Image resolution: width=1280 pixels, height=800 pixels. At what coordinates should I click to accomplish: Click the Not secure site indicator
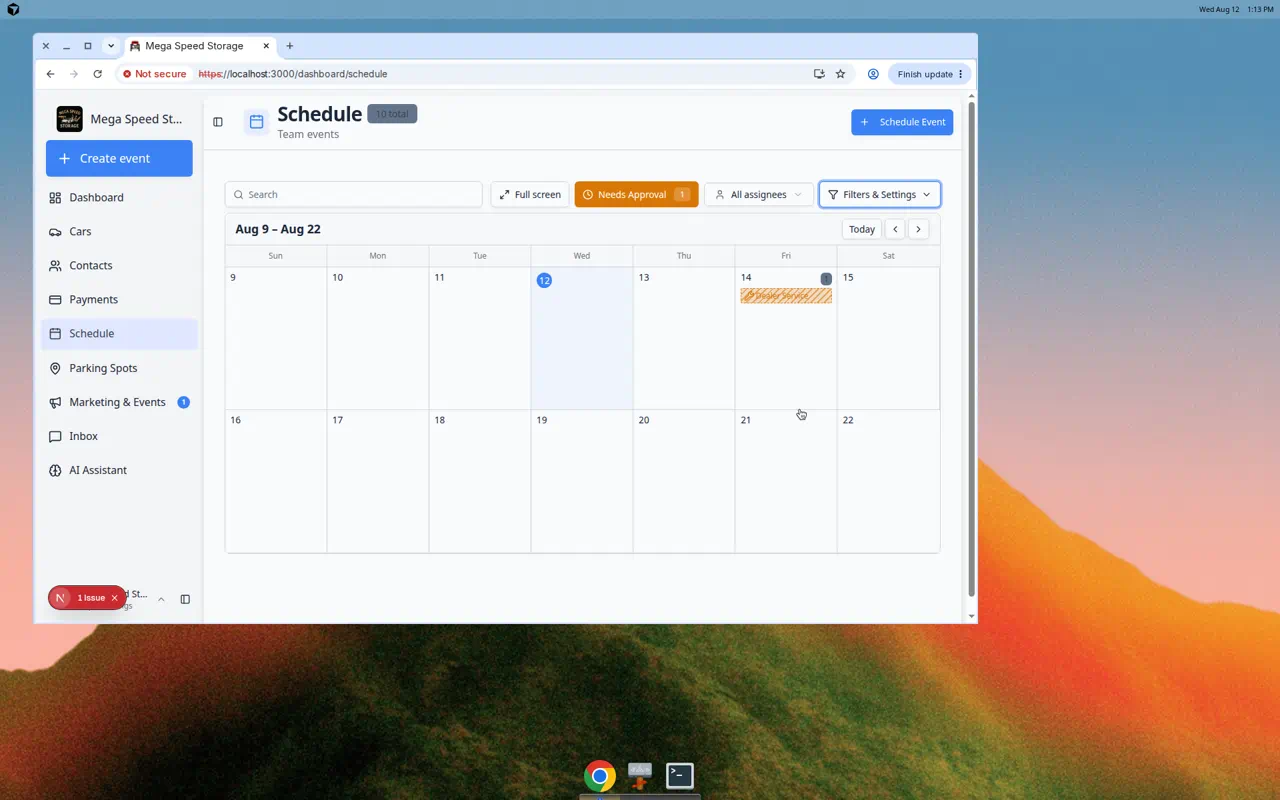pyautogui.click(x=154, y=74)
